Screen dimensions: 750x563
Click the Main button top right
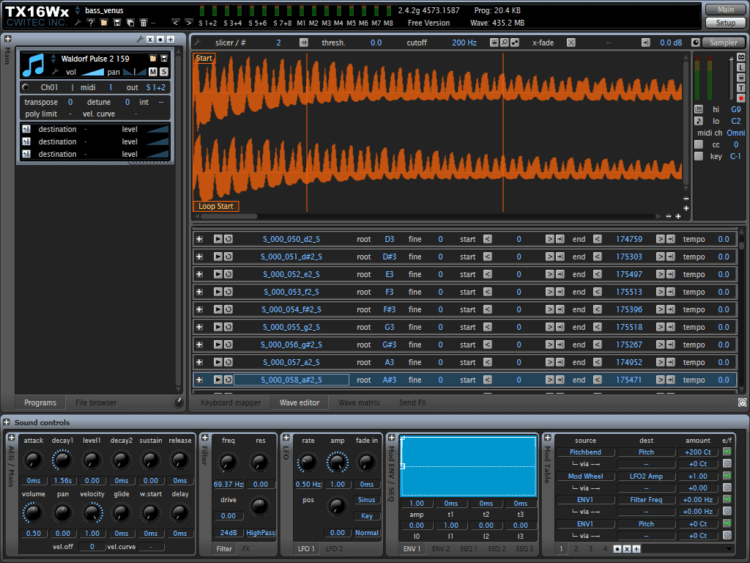point(726,10)
